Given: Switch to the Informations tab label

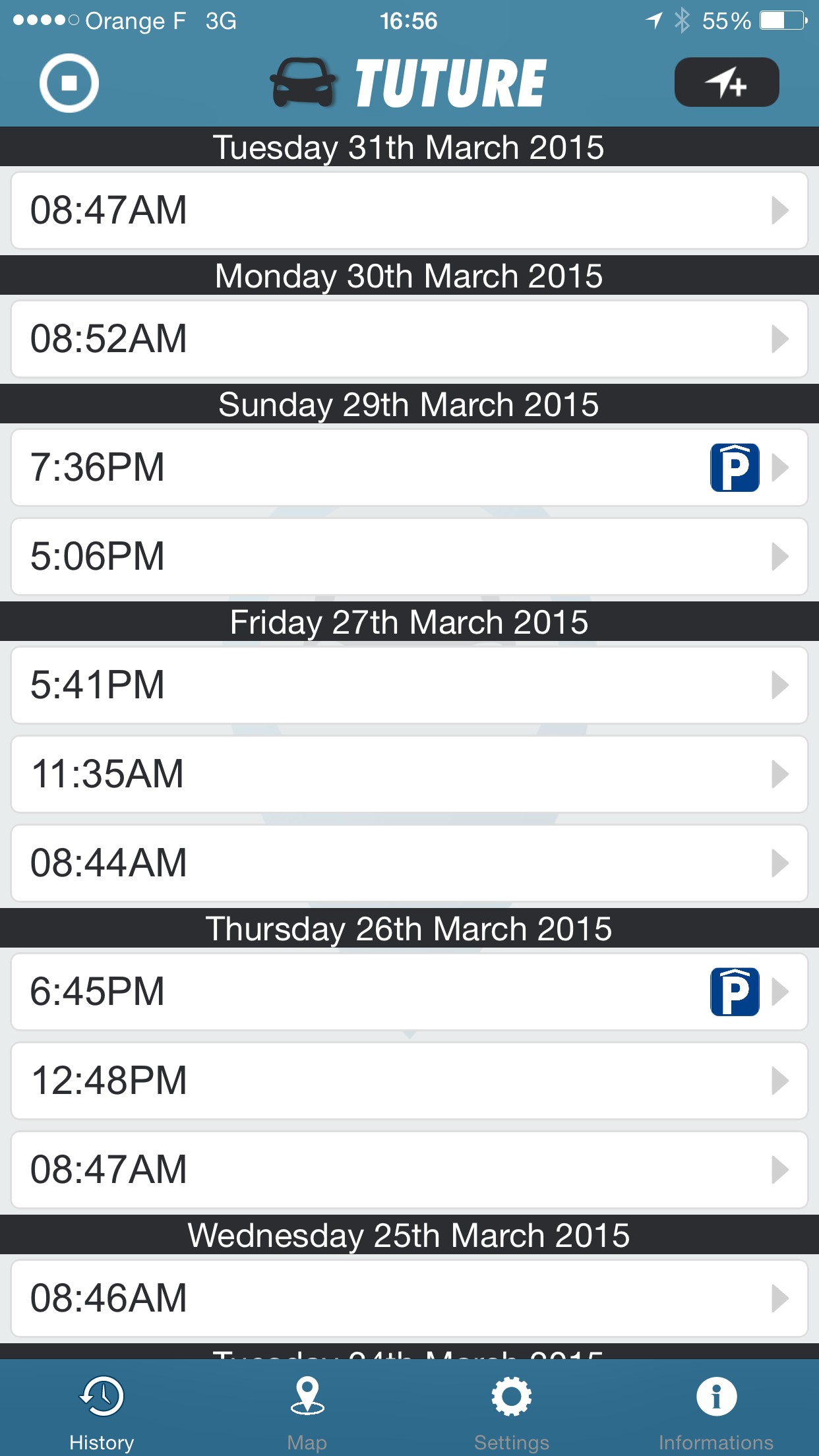Looking at the screenshot, I should pos(715,1442).
